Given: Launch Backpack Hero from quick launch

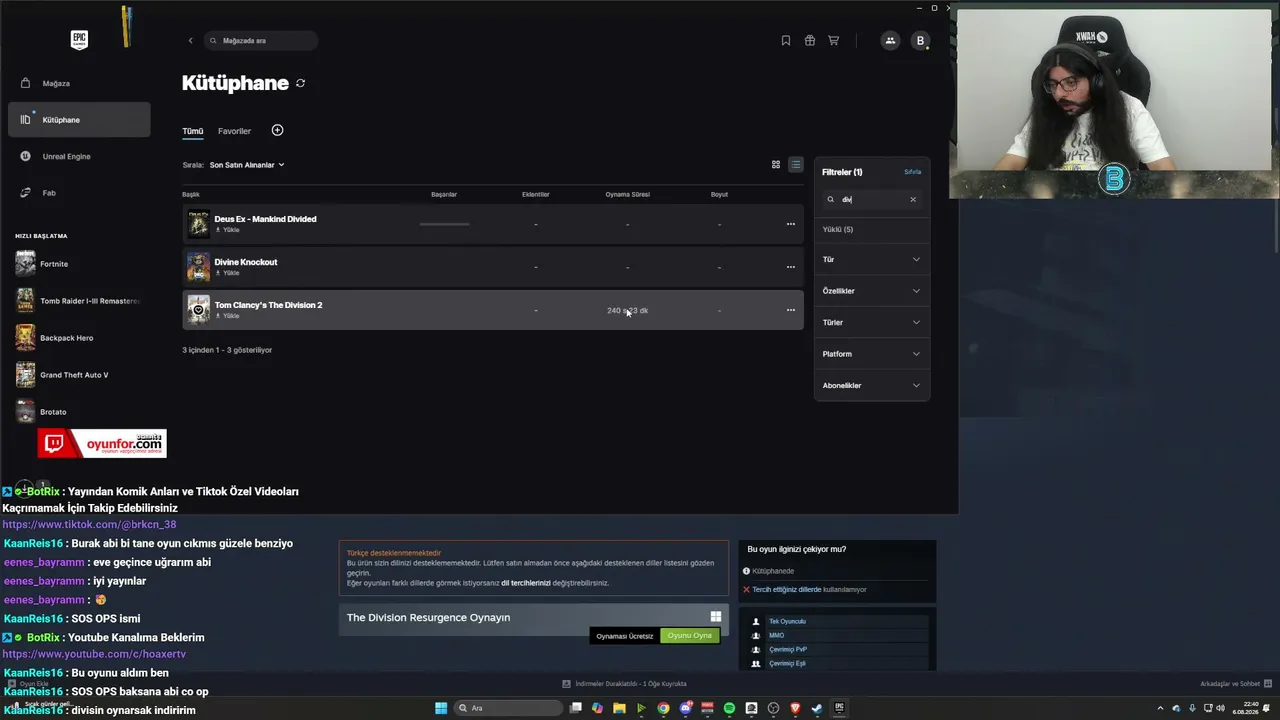Looking at the screenshot, I should coord(78,338).
